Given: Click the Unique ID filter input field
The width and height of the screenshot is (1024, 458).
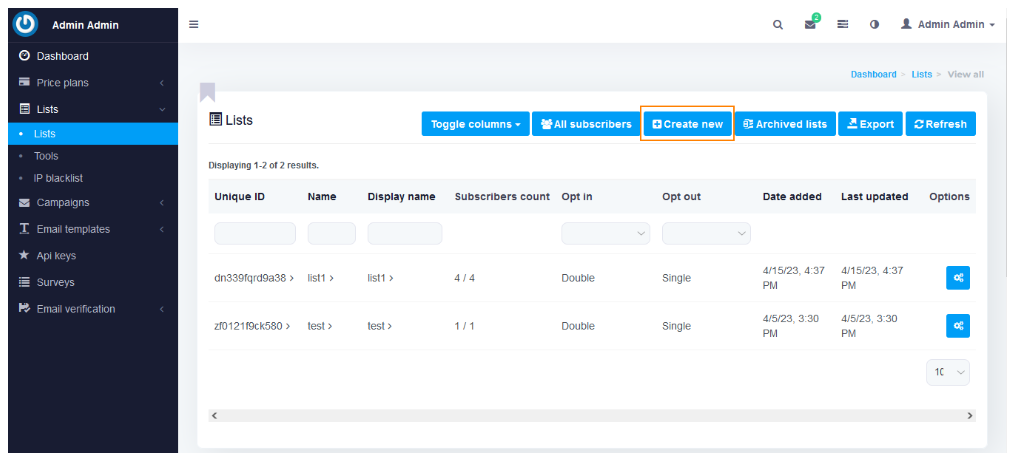Looking at the screenshot, I should [x=255, y=234].
